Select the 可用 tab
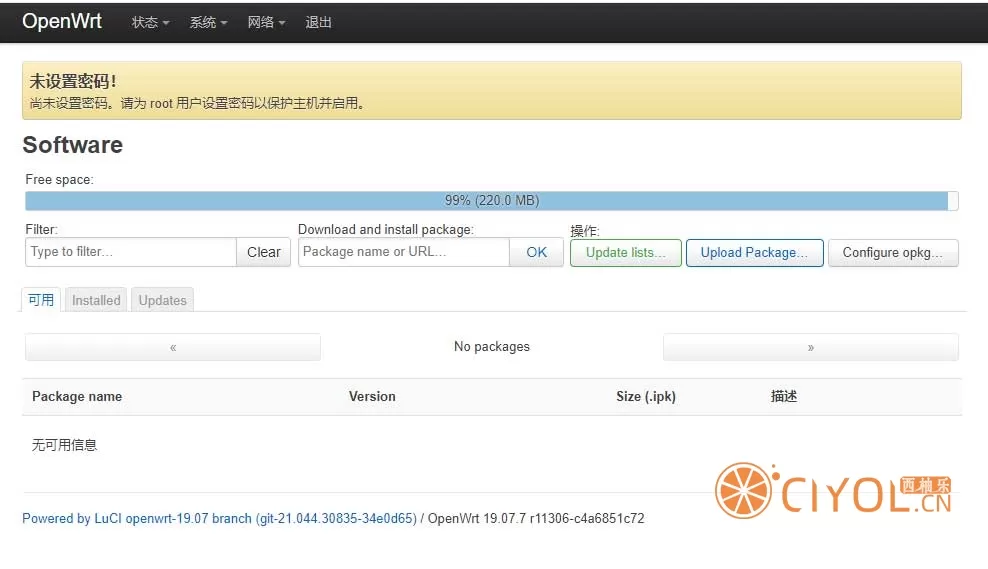 [x=41, y=300]
